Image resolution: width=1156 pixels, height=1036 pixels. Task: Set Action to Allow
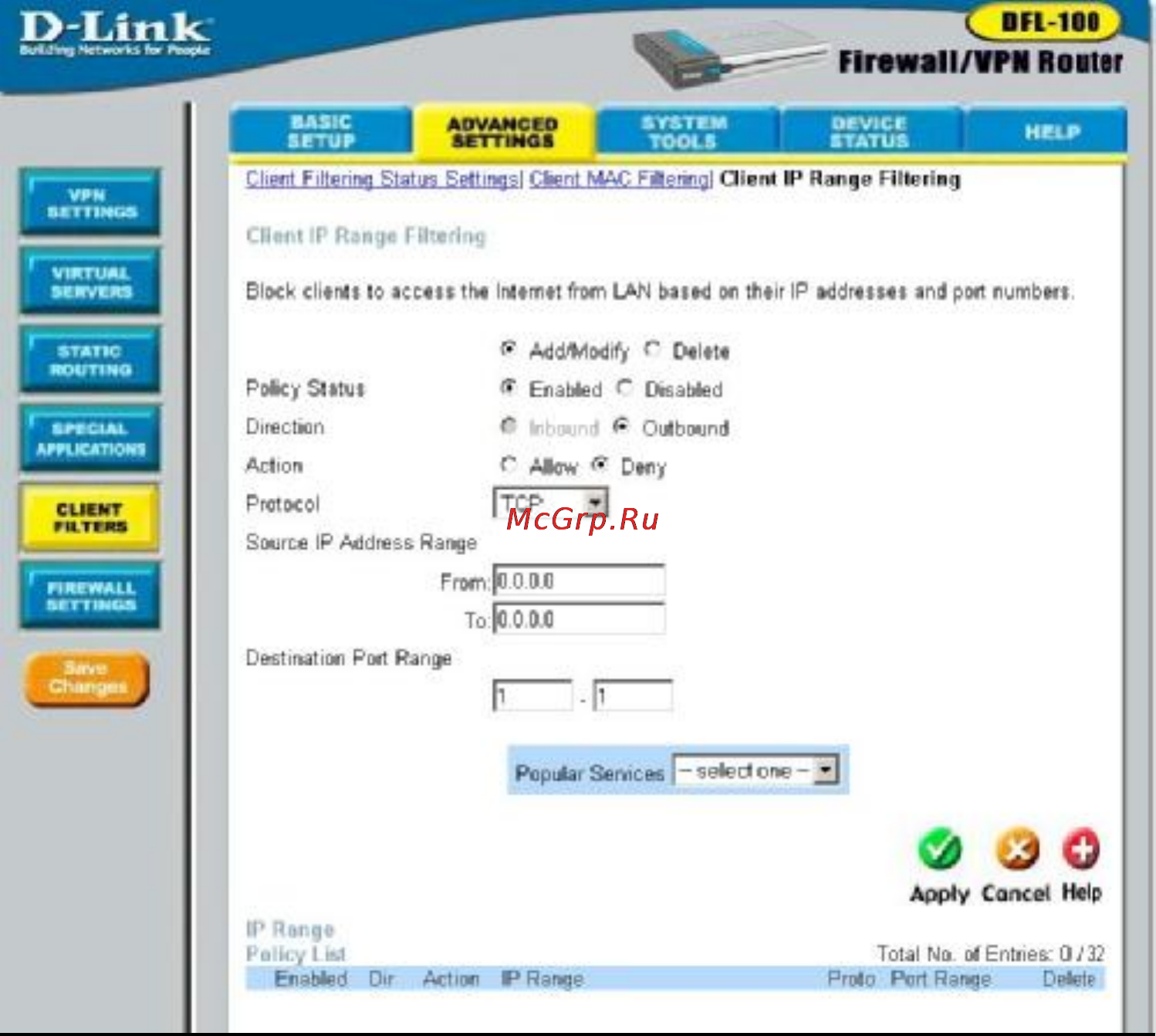click(x=508, y=465)
